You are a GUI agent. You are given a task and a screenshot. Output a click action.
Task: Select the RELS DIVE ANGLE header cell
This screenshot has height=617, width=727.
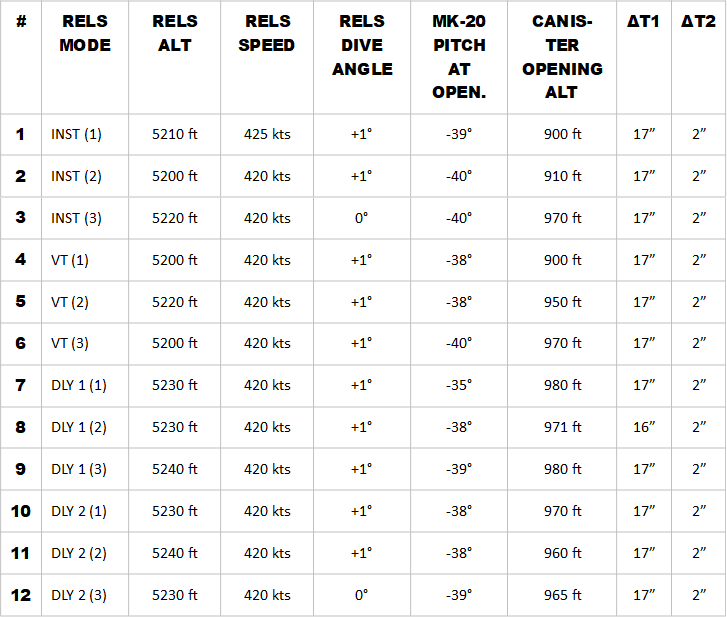[x=361, y=46]
